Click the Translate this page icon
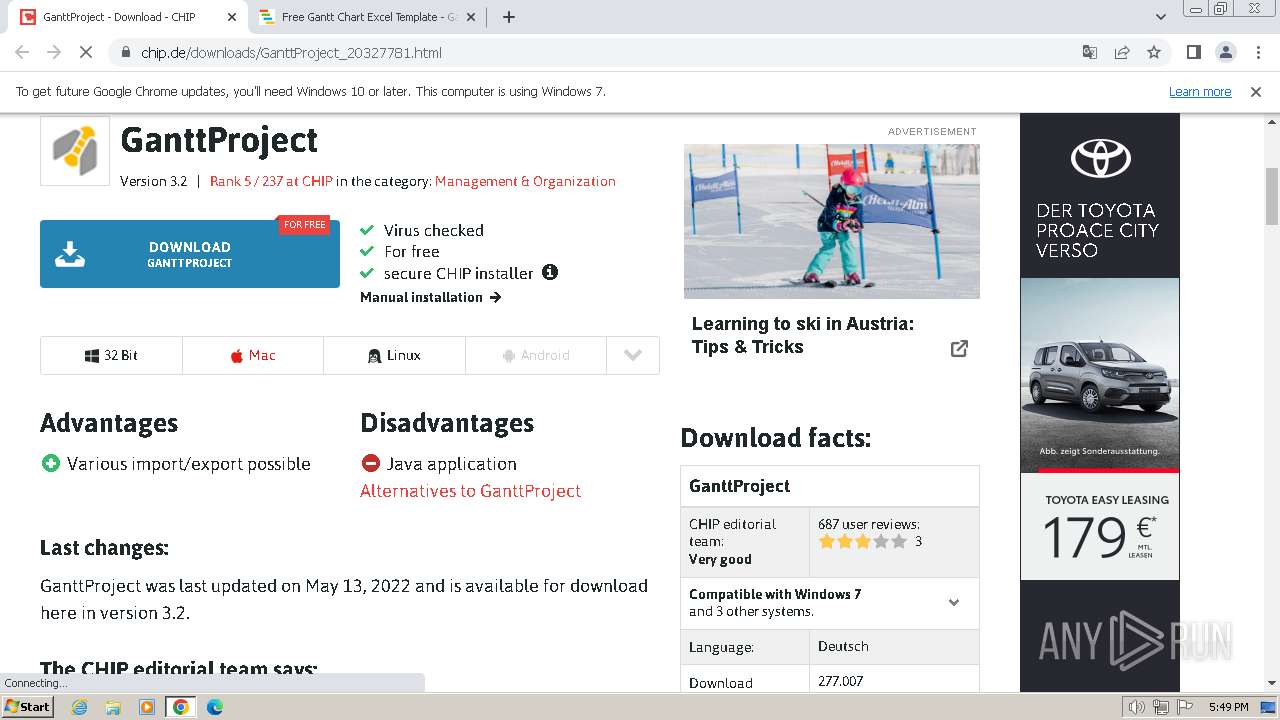 [1090, 52]
